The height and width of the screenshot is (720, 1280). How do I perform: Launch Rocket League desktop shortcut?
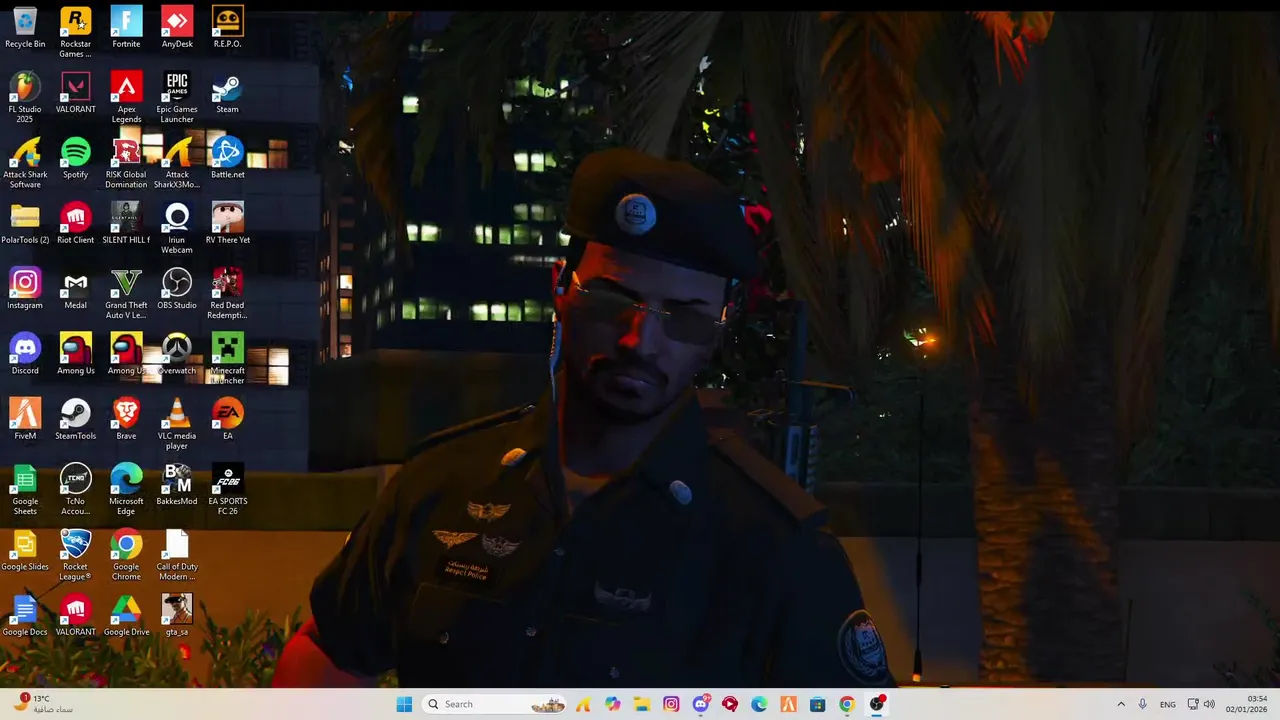(76, 555)
